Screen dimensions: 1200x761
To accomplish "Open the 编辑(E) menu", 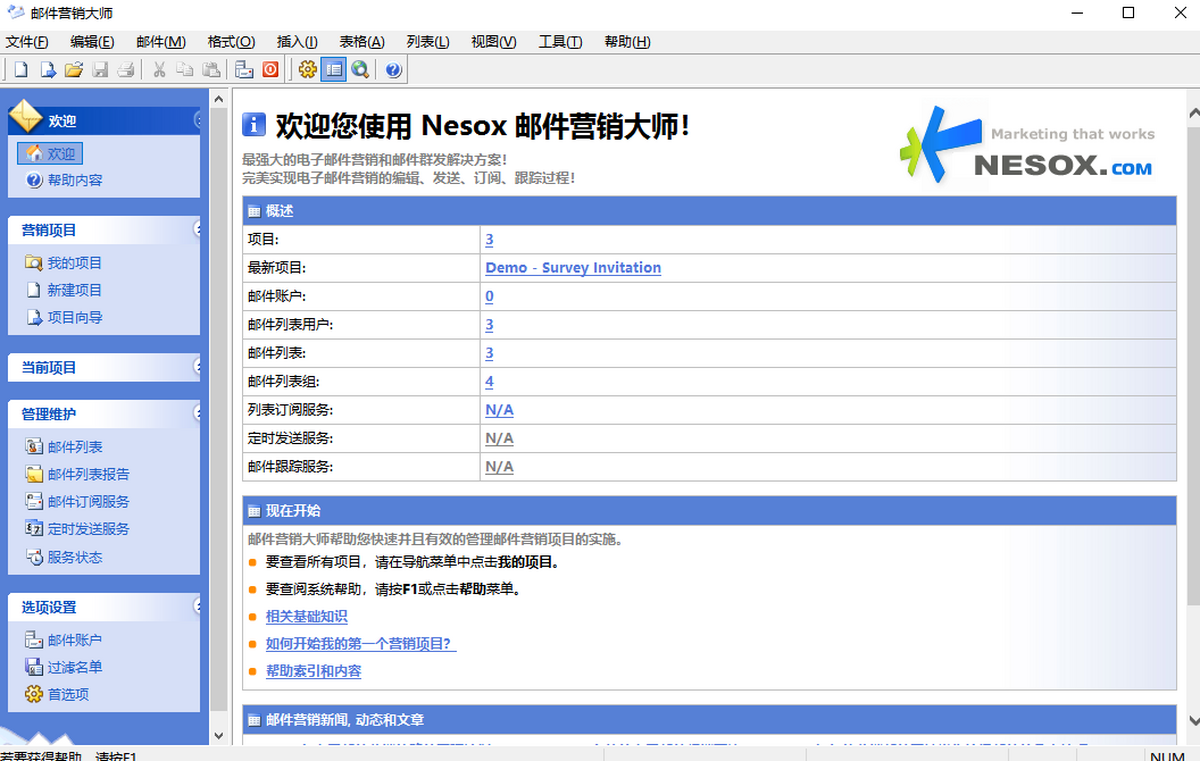I will tap(92, 42).
